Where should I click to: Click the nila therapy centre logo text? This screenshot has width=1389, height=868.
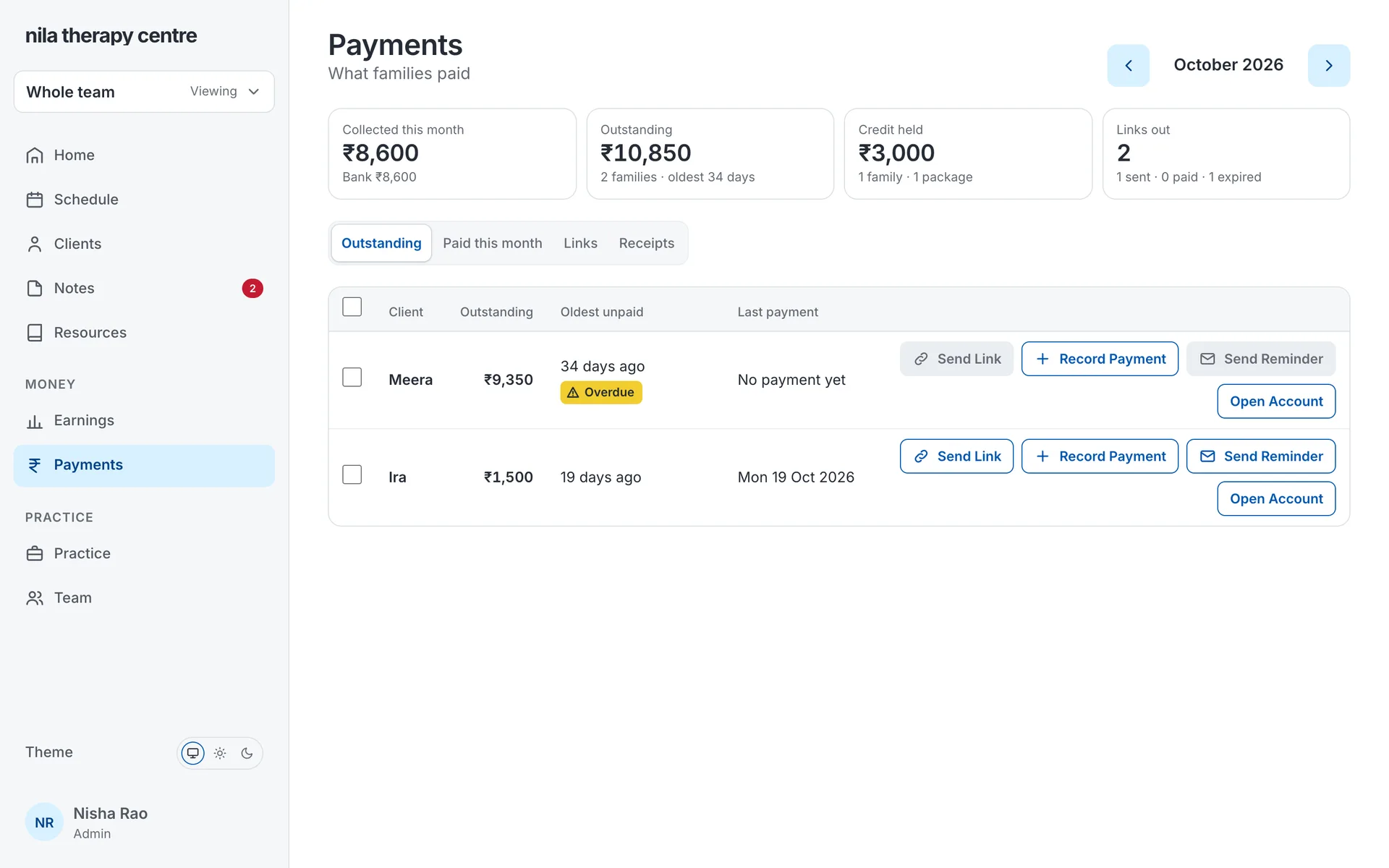[x=111, y=35]
